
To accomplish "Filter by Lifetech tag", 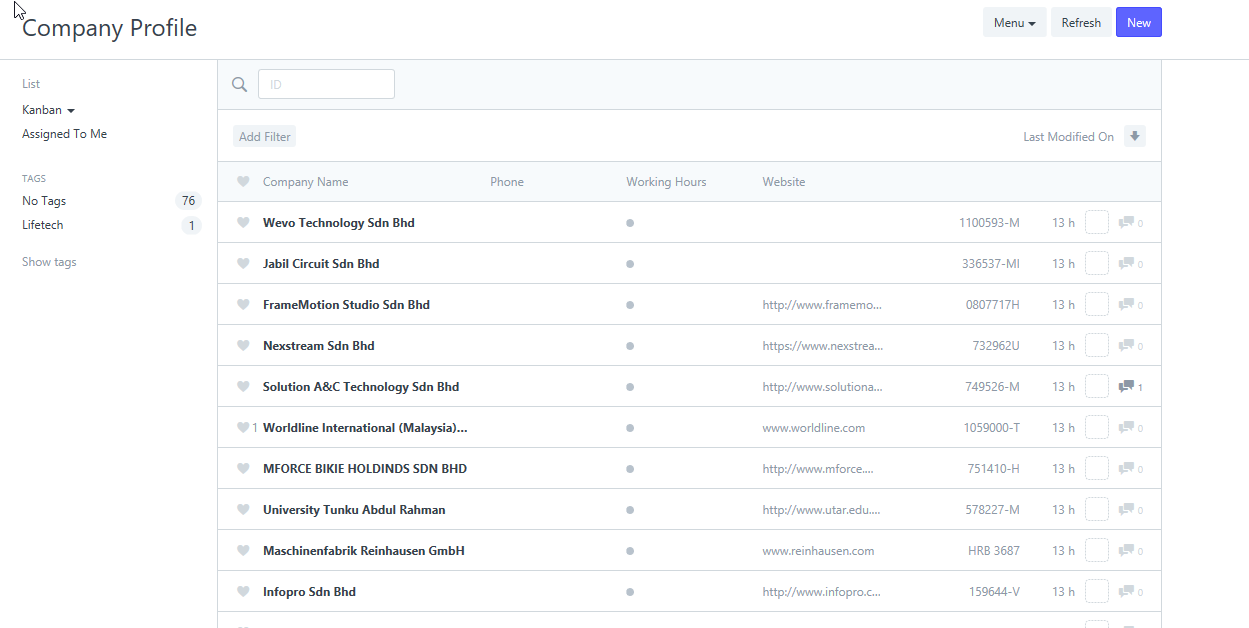I will (x=43, y=225).
